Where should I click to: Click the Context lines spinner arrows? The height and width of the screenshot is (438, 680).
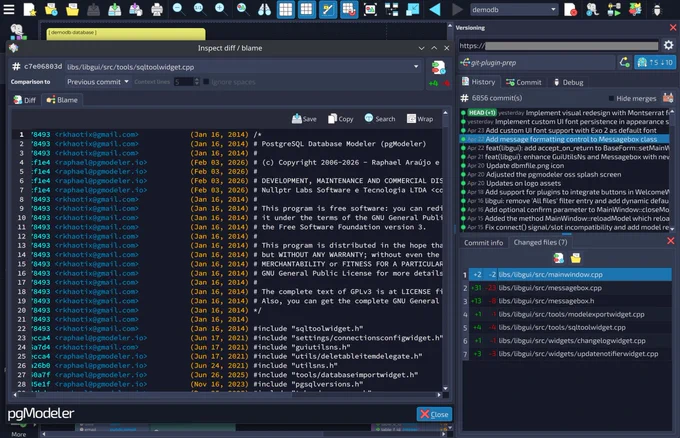point(197,82)
